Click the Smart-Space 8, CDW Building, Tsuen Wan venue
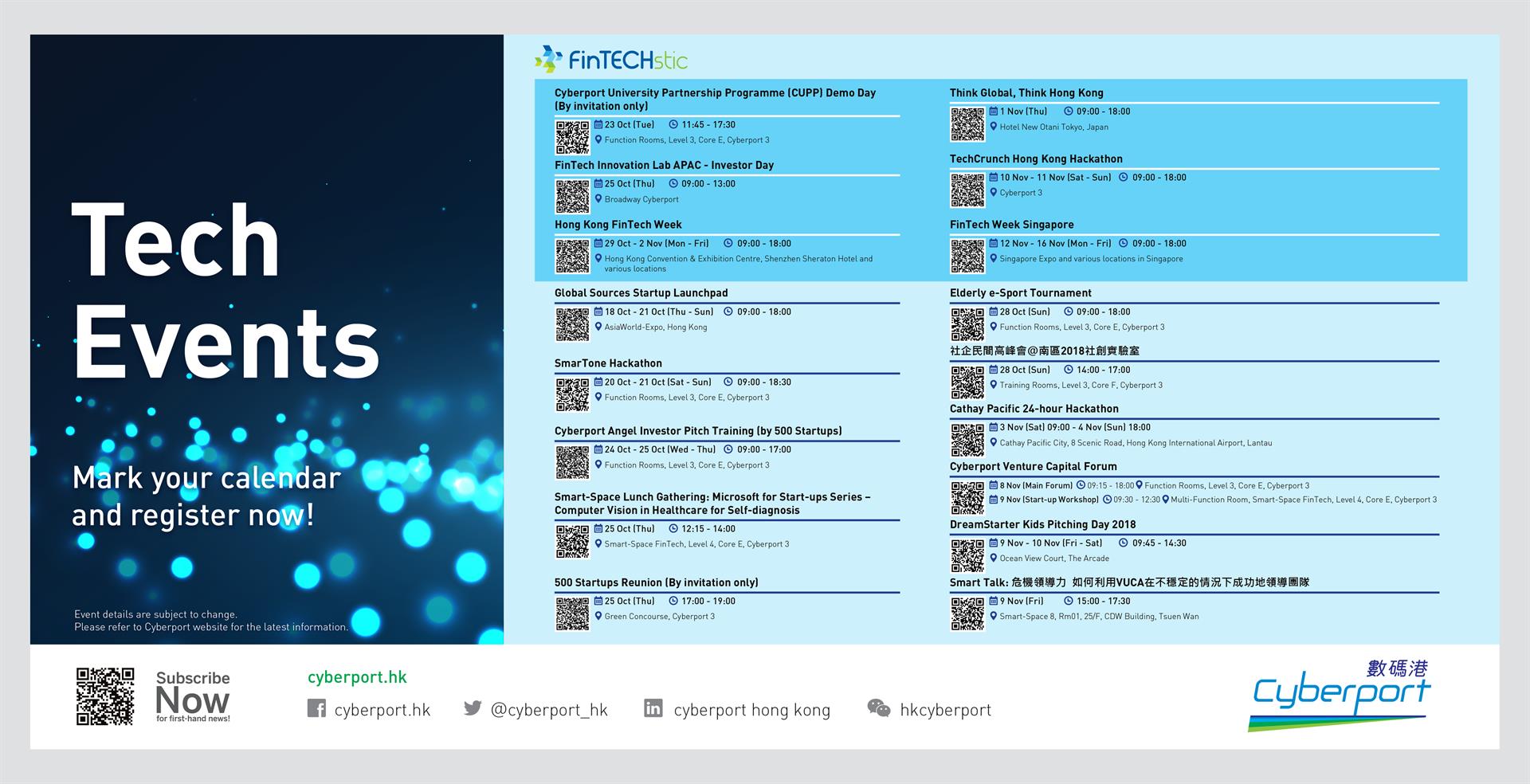 (1099, 617)
